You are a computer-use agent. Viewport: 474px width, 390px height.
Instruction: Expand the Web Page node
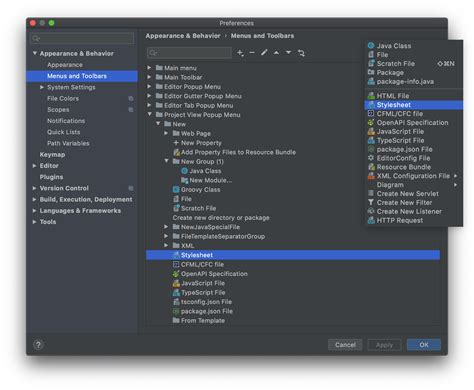point(166,133)
